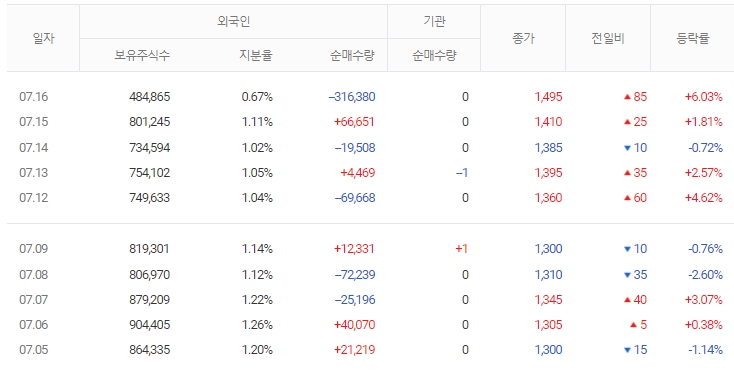
Task: Click the 지분율 column header
Action: tap(256, 55)
